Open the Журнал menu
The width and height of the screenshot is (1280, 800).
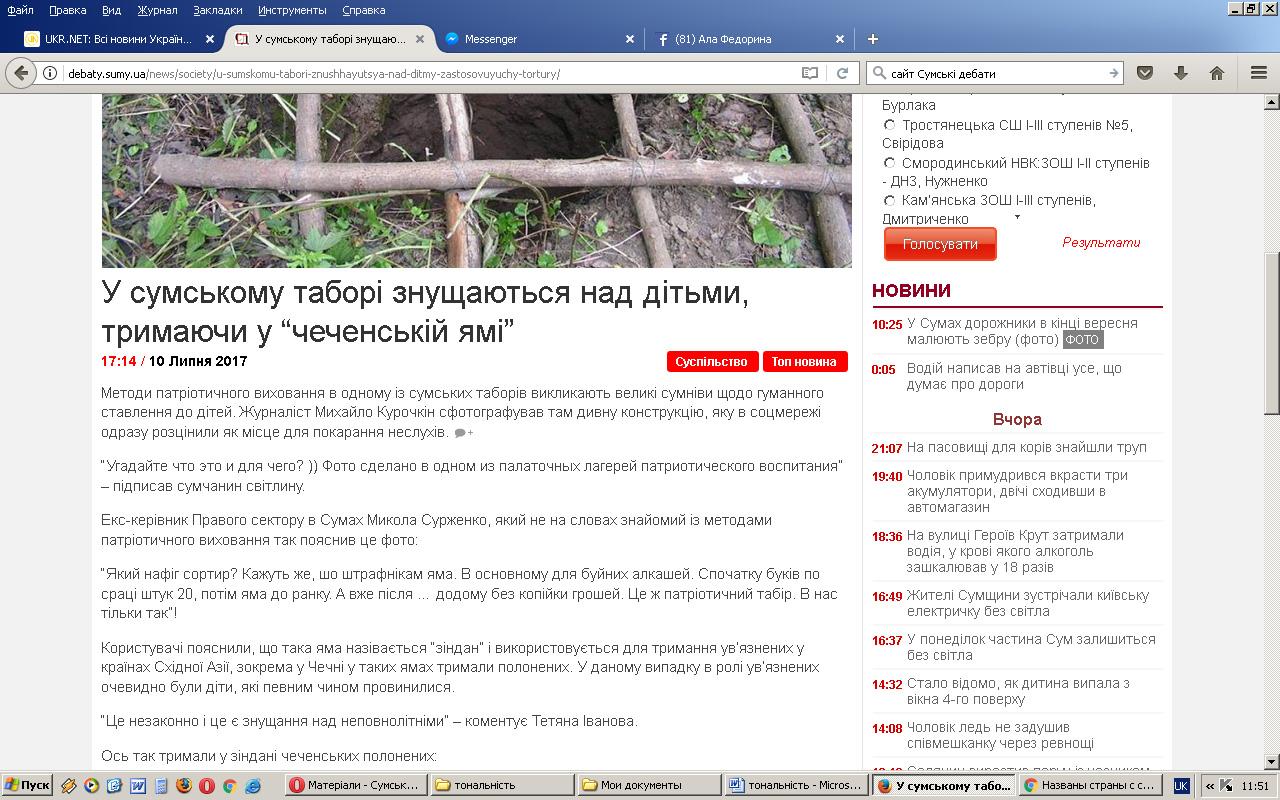point(157,10)
